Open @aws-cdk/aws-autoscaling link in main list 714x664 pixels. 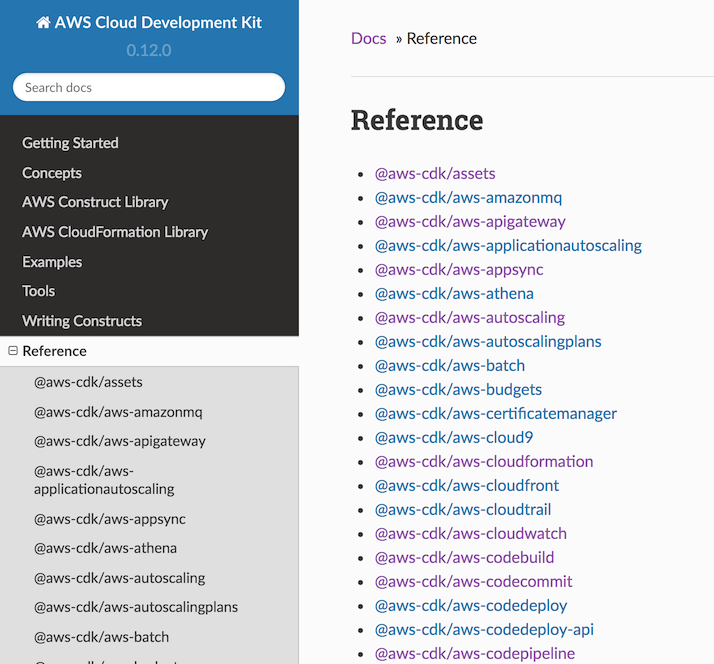[x=469, y=318]
